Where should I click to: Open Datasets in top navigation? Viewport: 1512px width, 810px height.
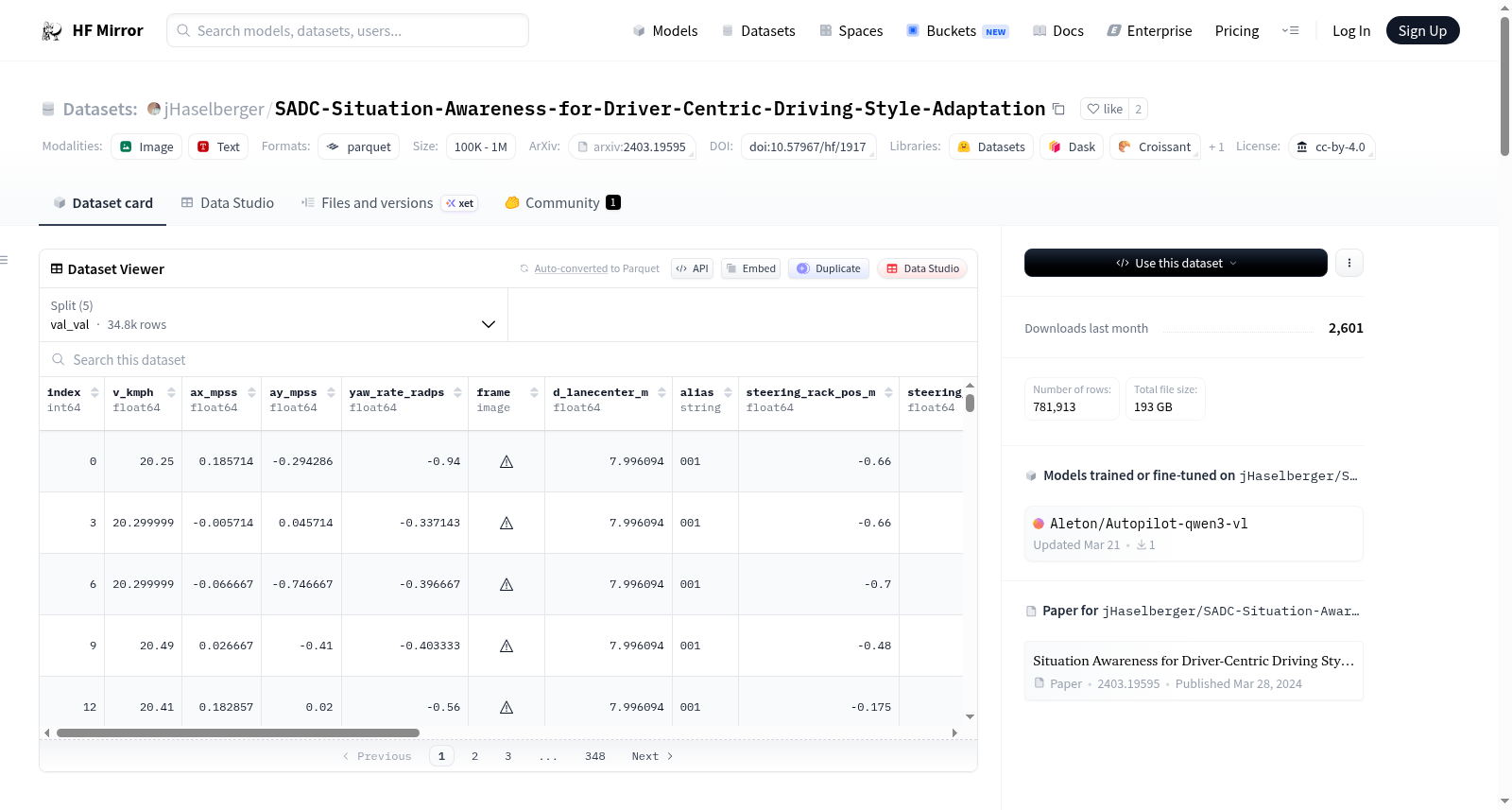(x=759, y=30)
